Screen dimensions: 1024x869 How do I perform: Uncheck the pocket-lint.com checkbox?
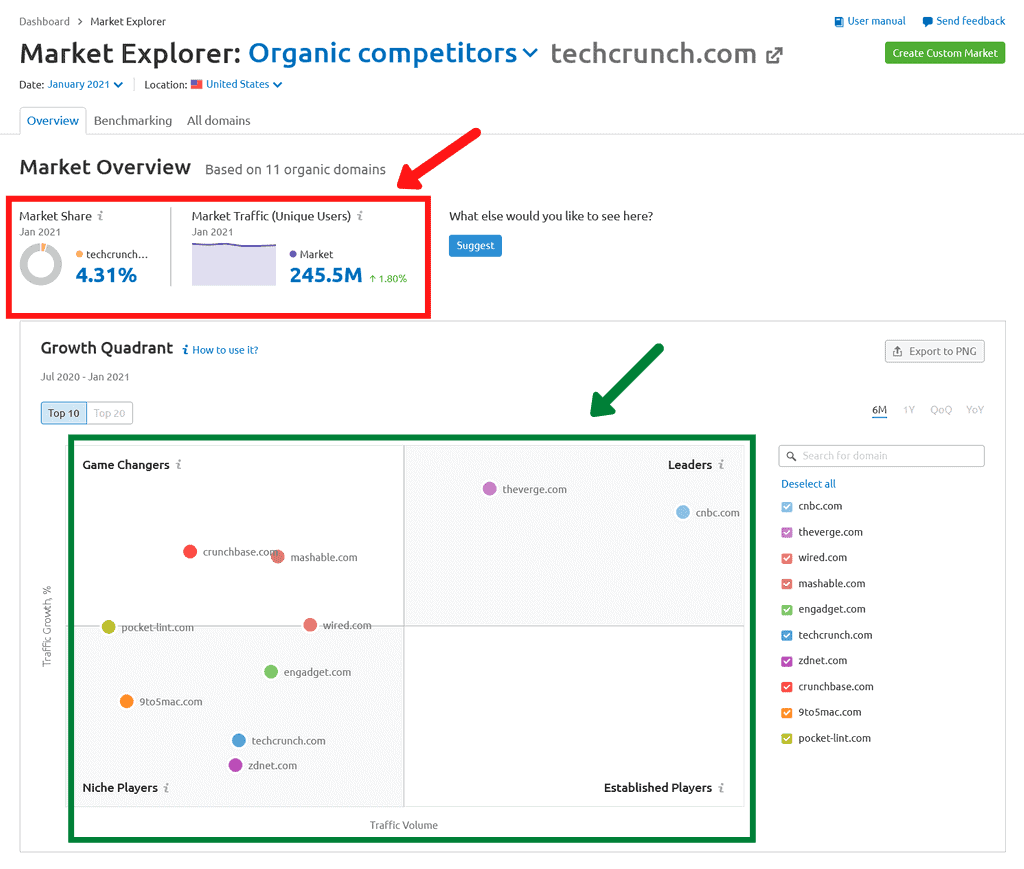787,739
